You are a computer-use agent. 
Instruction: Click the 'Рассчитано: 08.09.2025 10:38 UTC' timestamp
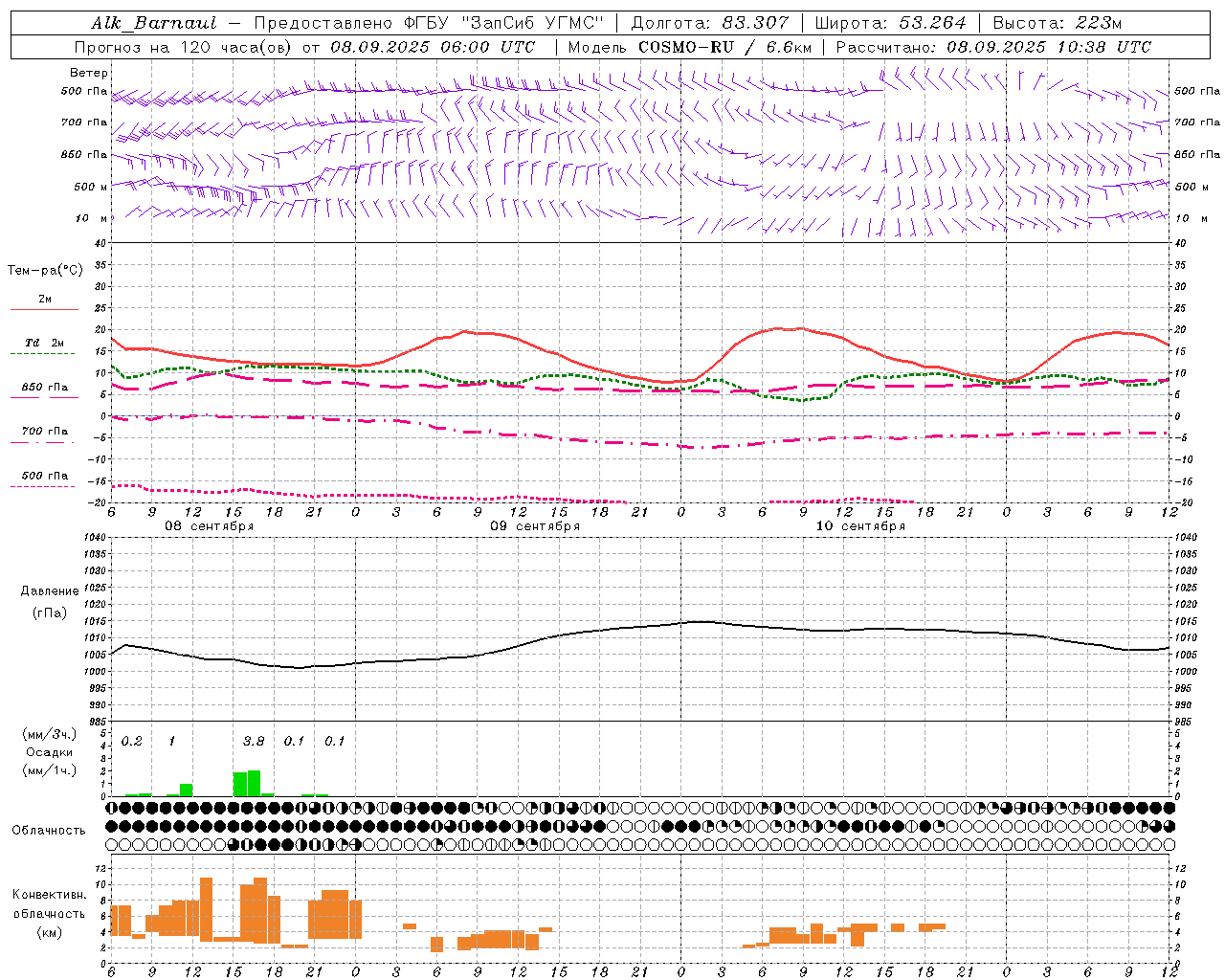pyautogui.click(x=993, y=47)
